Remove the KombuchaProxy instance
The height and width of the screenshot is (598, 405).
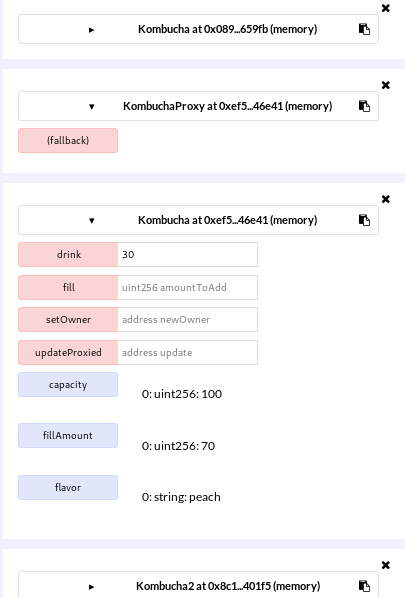coord(386,85)
